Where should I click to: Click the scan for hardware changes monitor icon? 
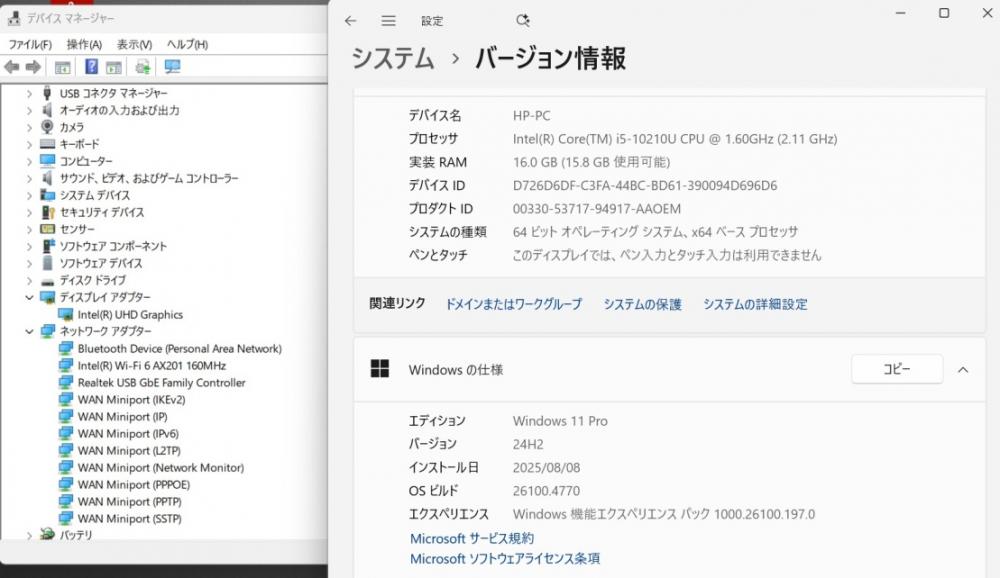[x=172, y=66]
